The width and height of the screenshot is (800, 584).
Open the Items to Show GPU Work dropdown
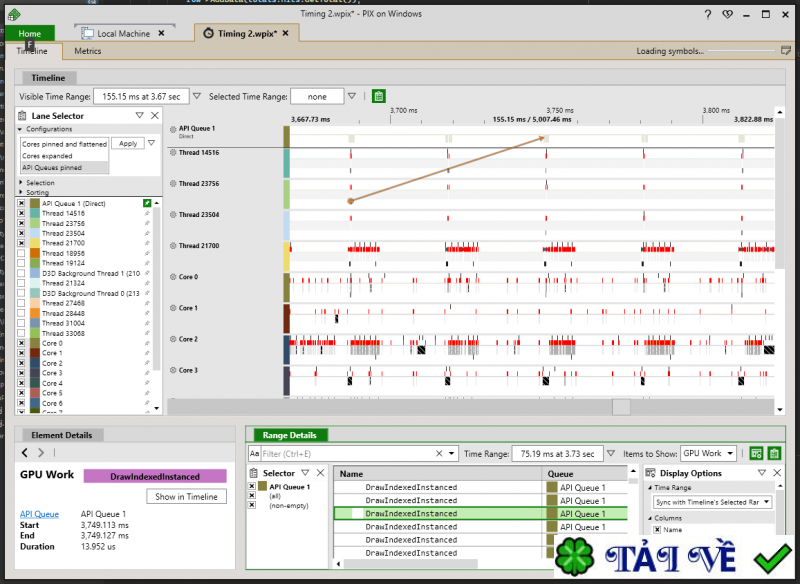pyautogui.click(x=709, y=454)
